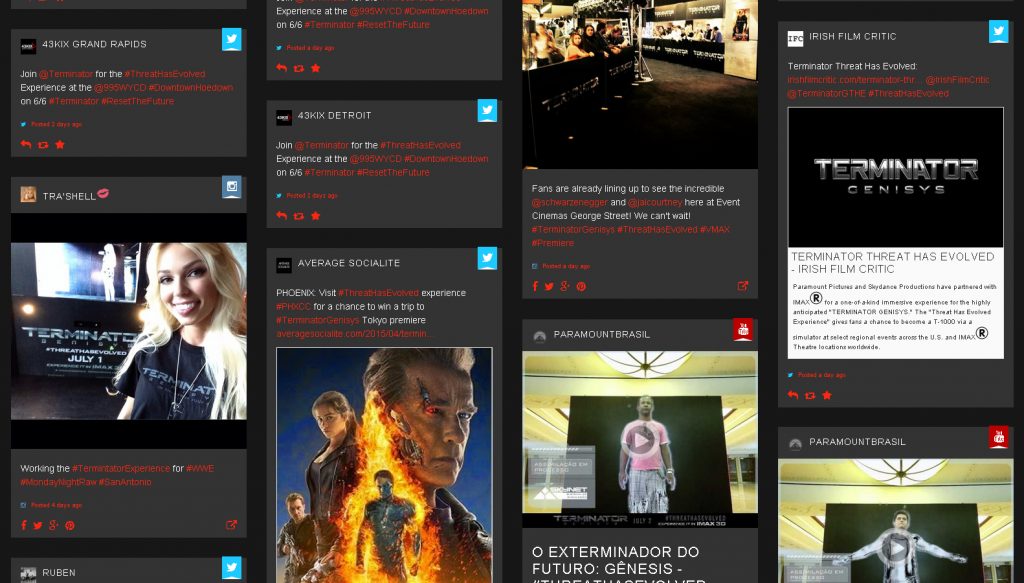Open the @TerminatorGTHE mention
1024x583 pixels.
[x=826, y=93]
